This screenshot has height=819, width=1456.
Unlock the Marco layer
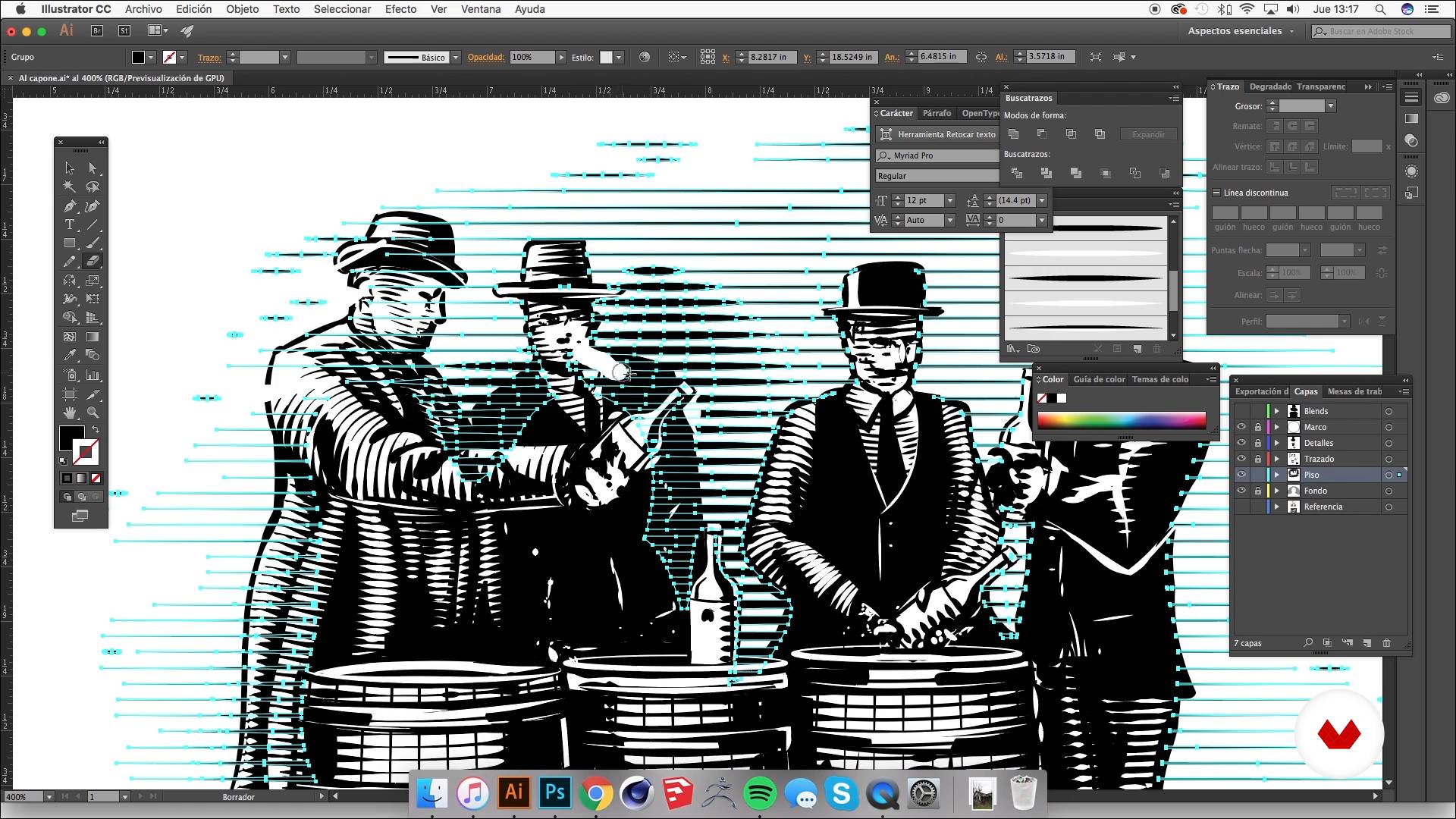[1257, 427]
